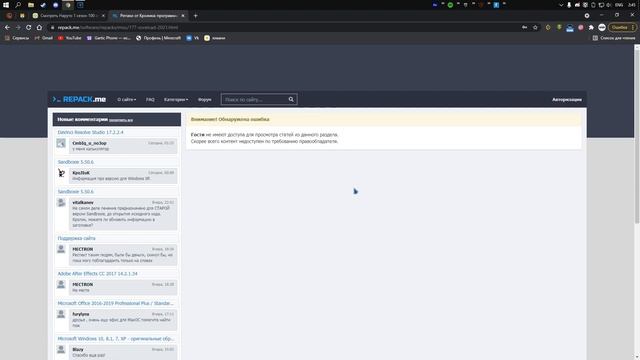Close the Наруто tab
Image resolution: width=640 pixels, height=360 pixels.
(103, 16)
